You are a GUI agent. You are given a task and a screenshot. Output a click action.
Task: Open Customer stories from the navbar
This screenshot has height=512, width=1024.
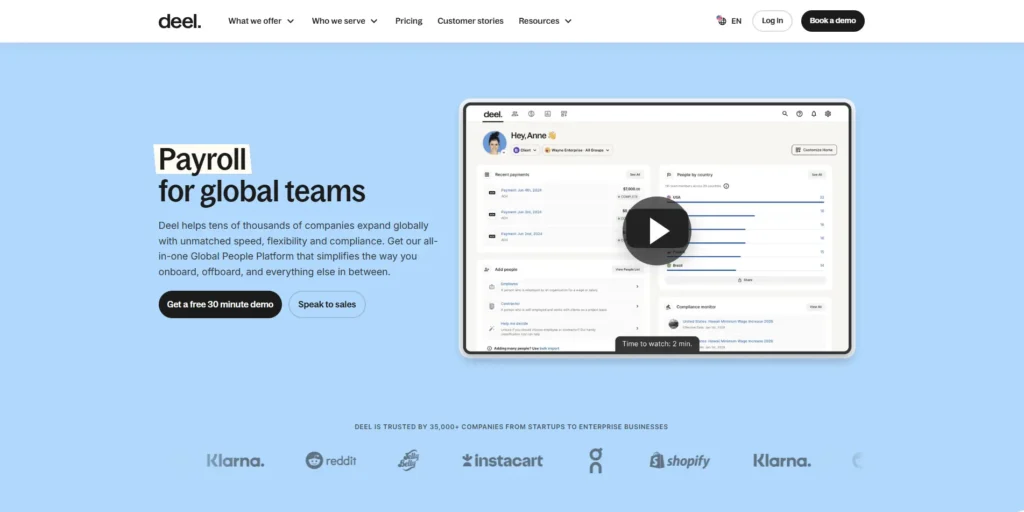point(470,21)
